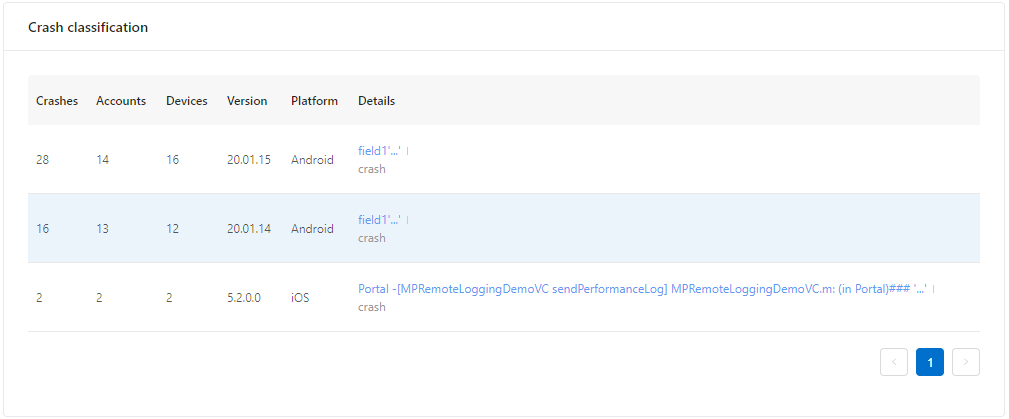1009x419 pixels.
Task: Click the Crashes column header
Action: point(57,101)
